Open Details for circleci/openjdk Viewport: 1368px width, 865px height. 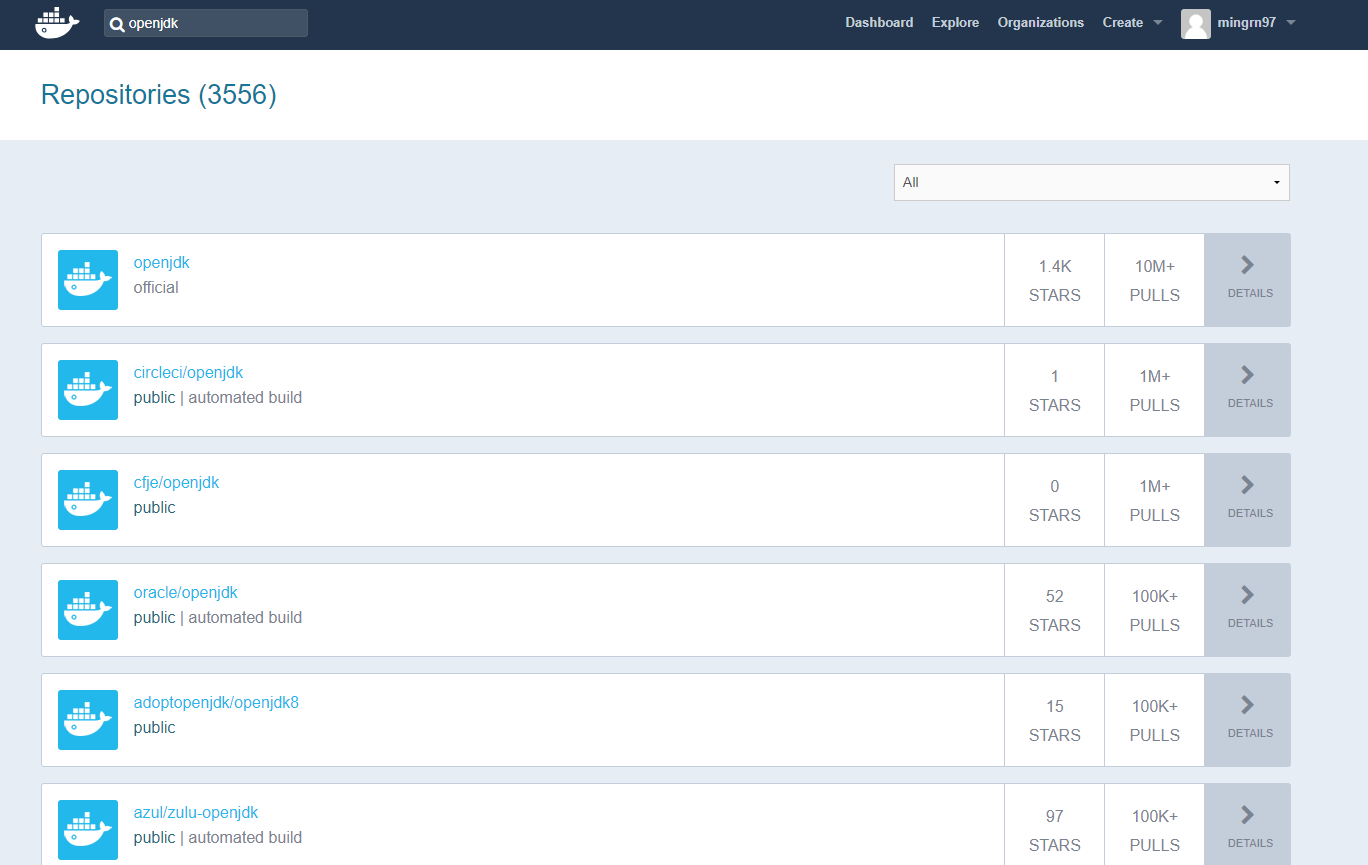[x=1247, y=390]
